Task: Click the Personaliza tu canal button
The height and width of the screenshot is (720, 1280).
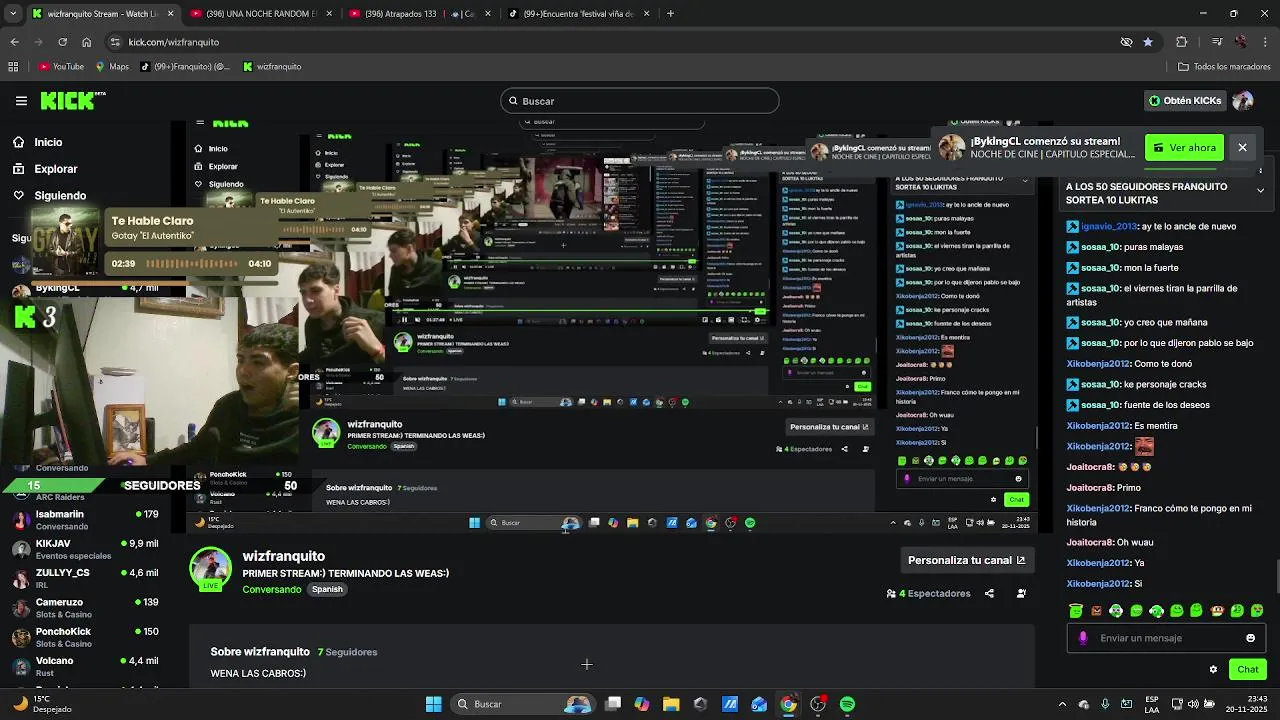Action: click(x=966, y=560)
